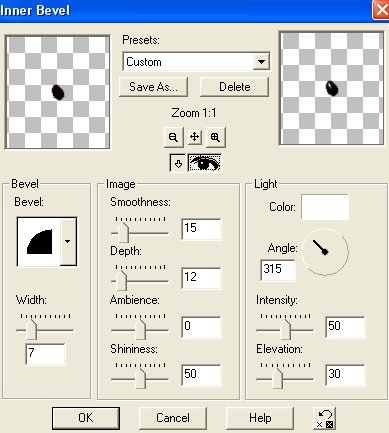Click the reset to default icon
This screenshot has height=433, width=389.
(325, 418)
